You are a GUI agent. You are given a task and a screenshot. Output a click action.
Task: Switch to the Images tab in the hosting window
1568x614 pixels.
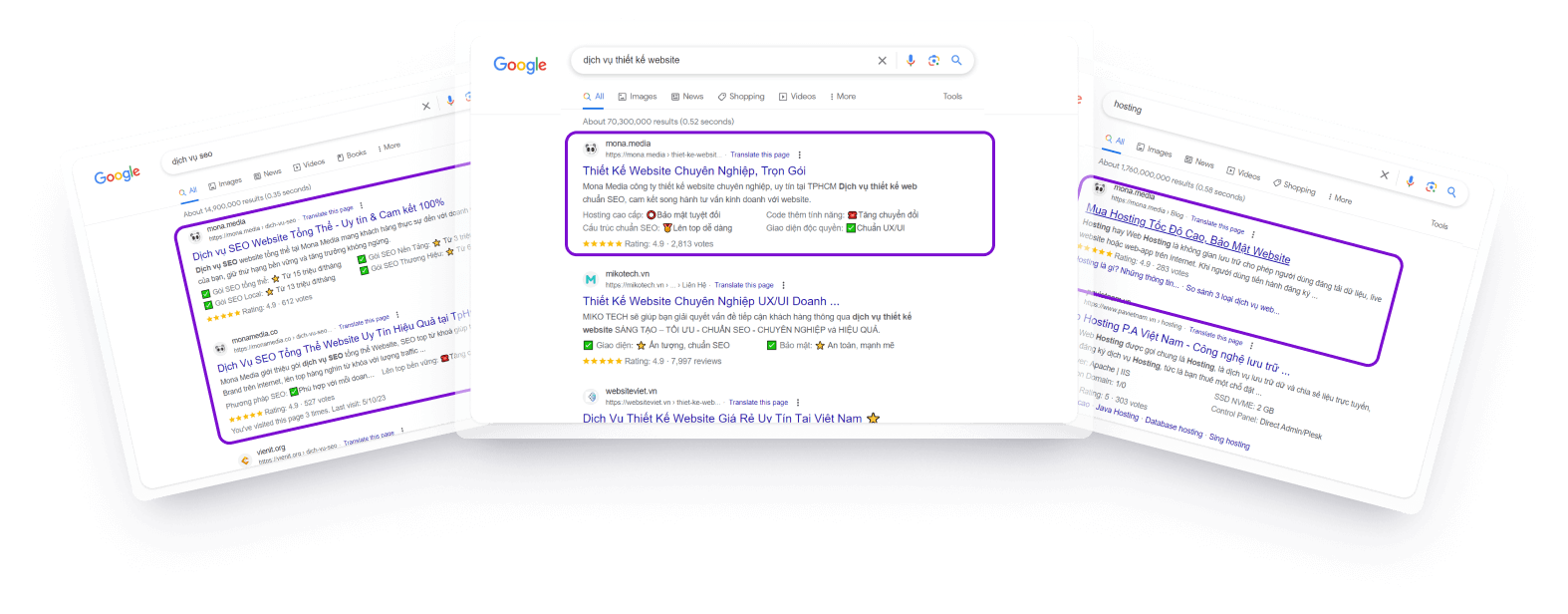(1155, 151)
